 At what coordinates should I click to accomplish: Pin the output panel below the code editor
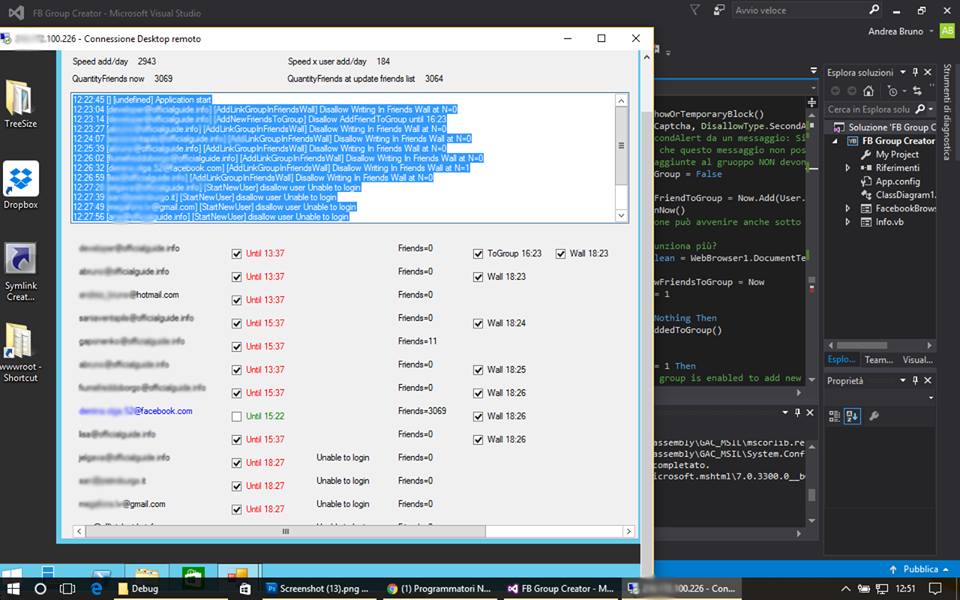797,413
